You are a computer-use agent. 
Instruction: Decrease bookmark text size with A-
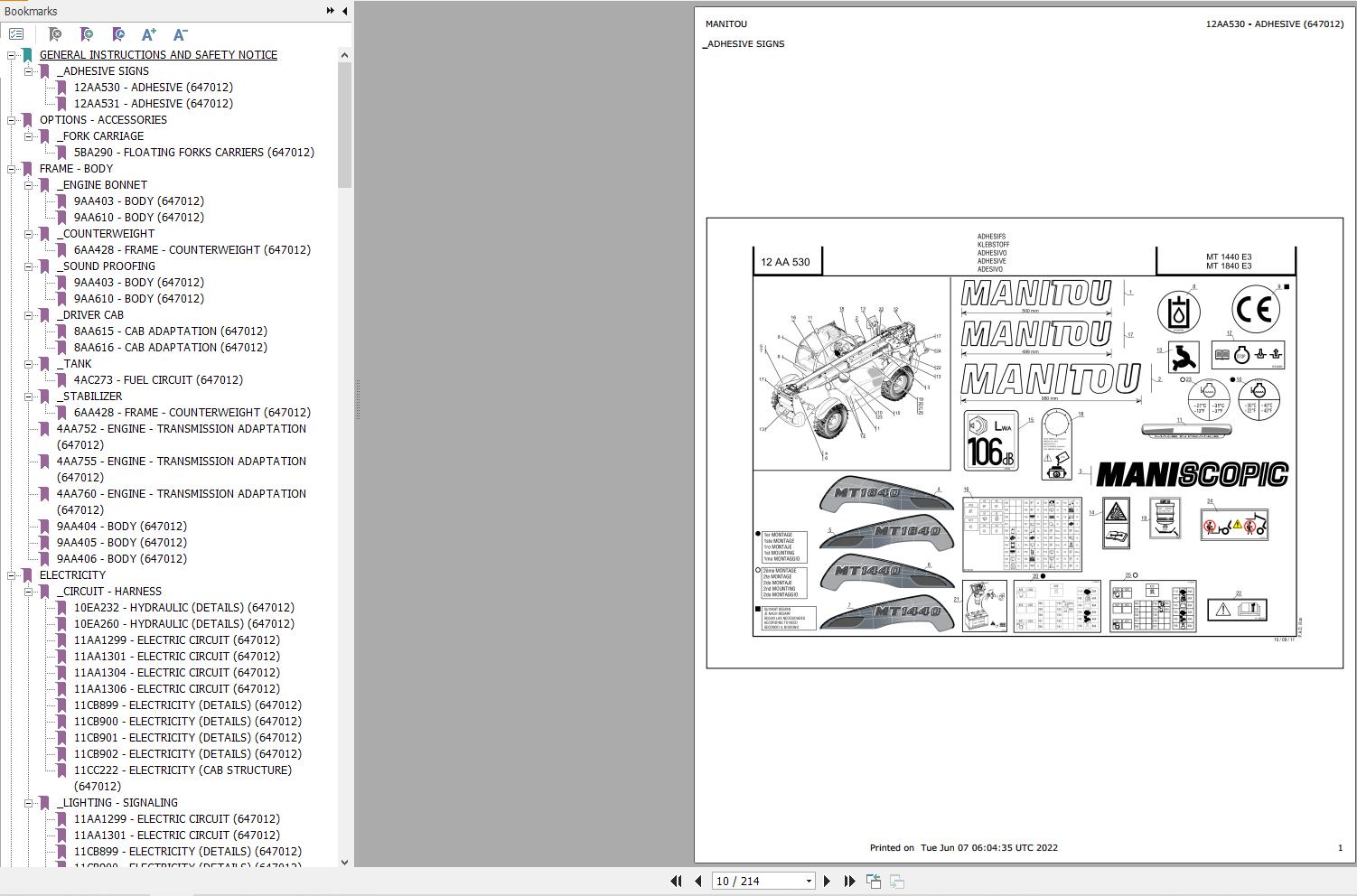coord(180,34)
